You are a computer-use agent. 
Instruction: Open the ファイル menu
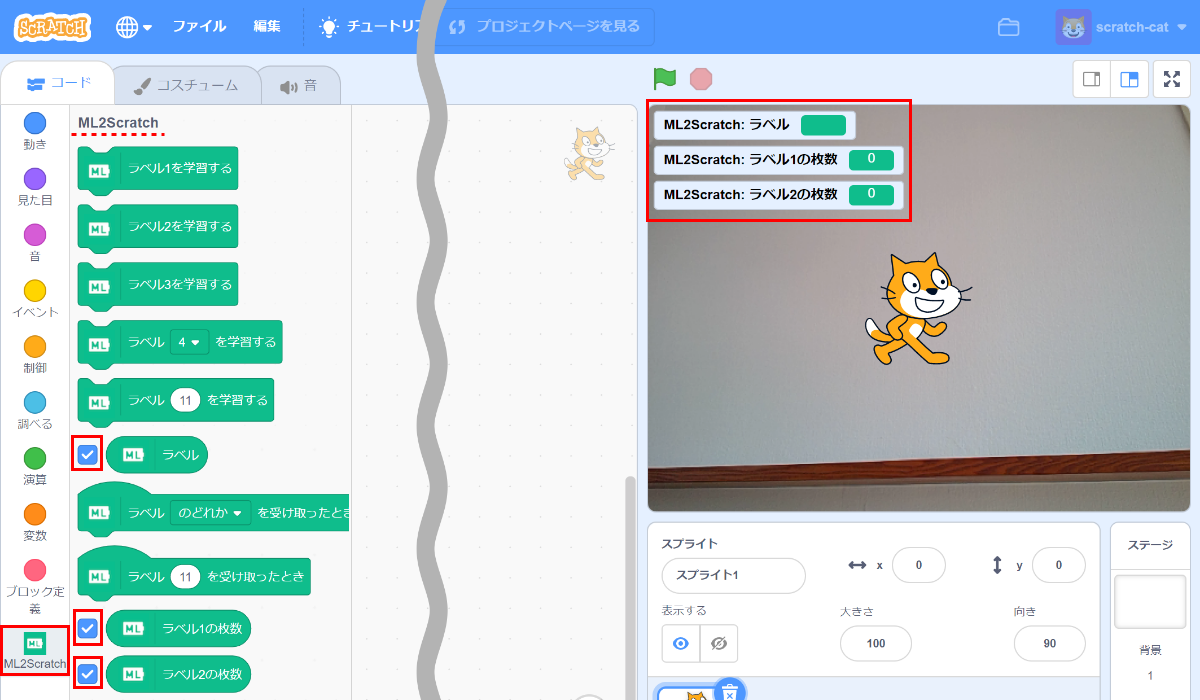point(199,26)
